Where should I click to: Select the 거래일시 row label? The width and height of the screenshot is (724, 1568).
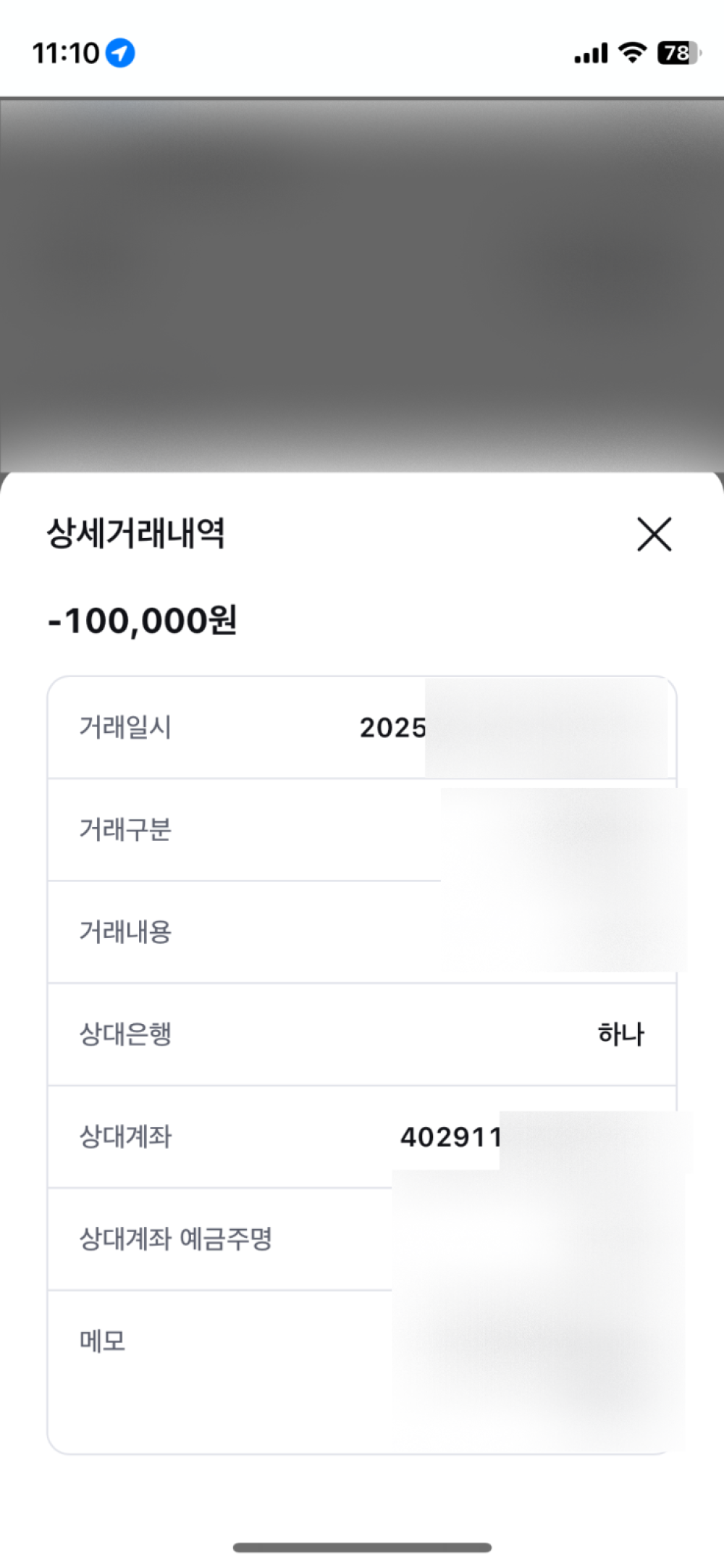tap(125, 727)
